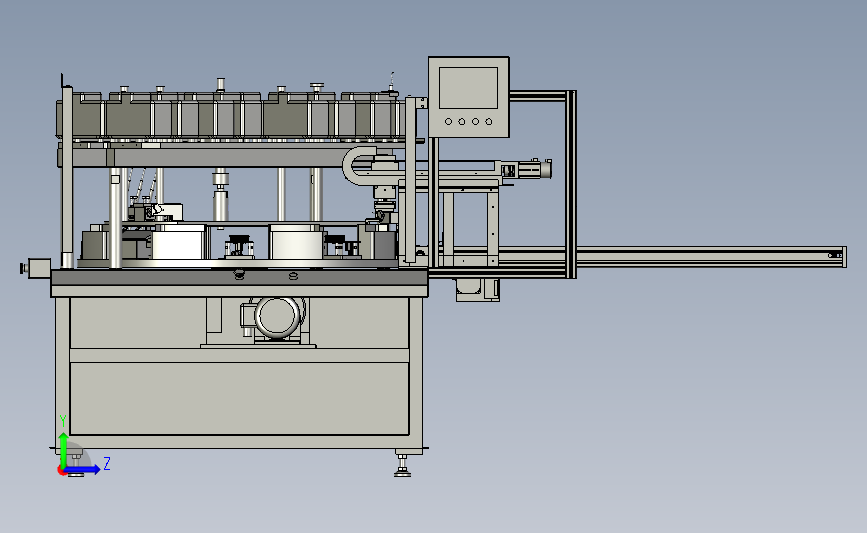The image size is (867, 533).
Task: Click the blue Z axis arrow
Action: (84, 470)
